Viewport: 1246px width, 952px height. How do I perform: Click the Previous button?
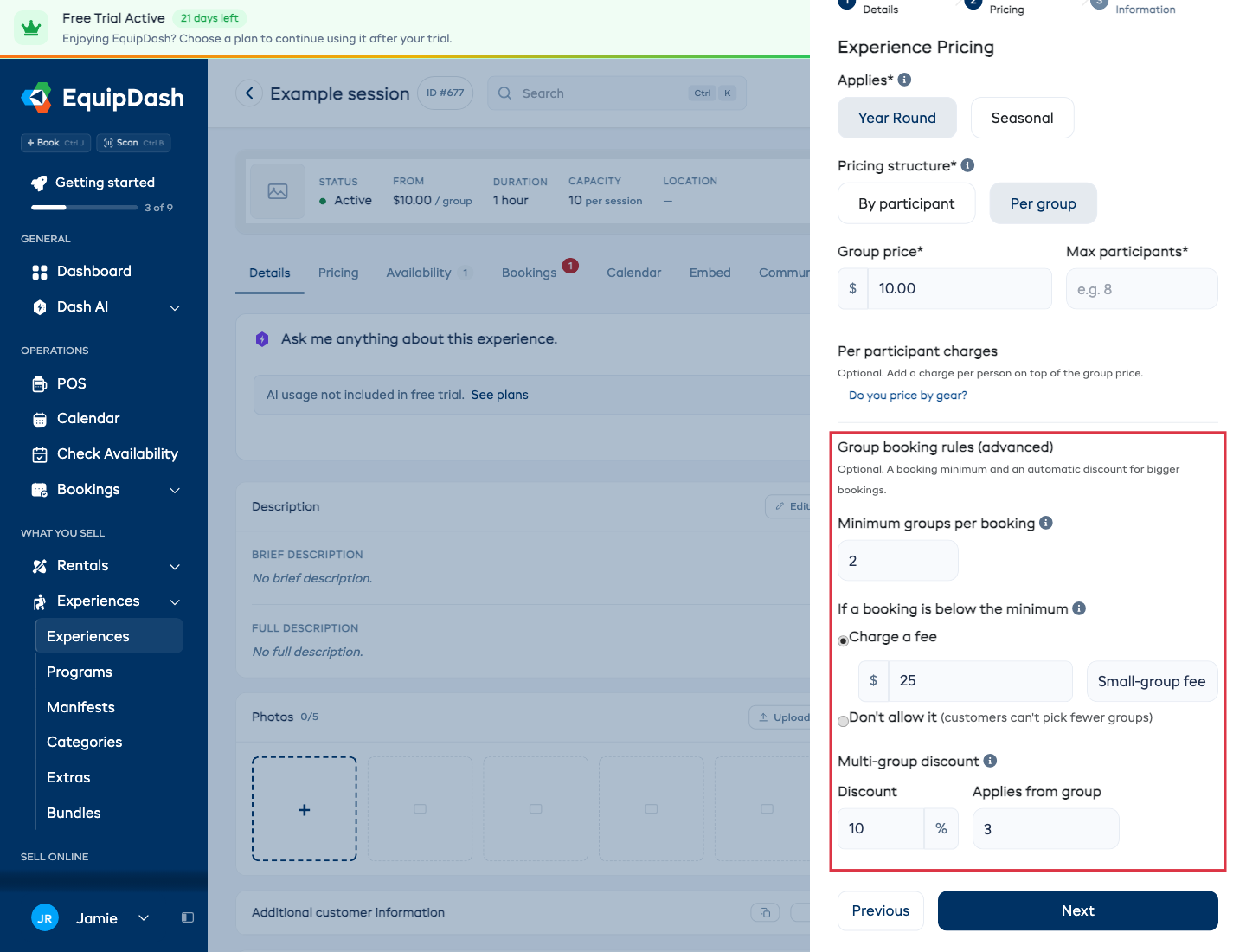tap(881, 910)
